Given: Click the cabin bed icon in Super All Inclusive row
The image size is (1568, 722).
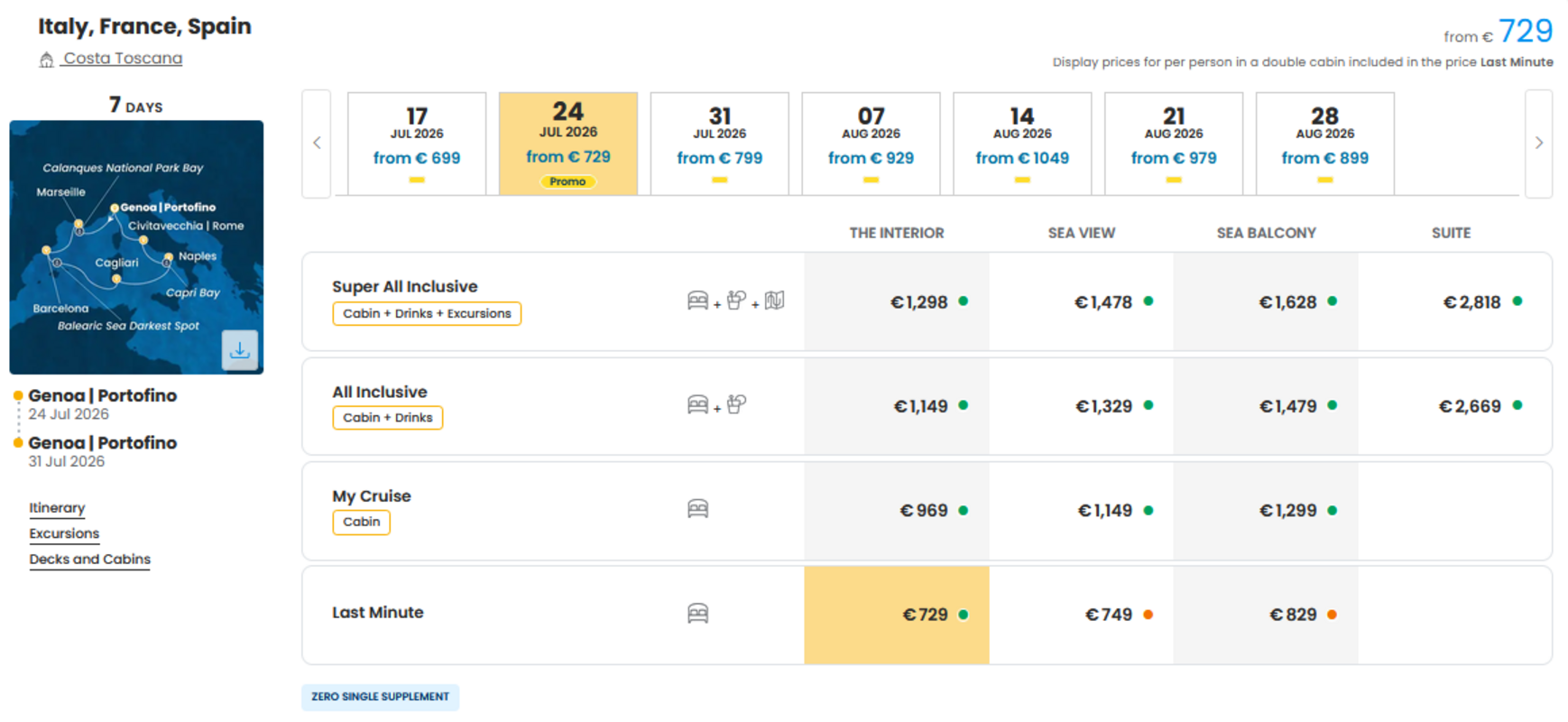Looking at the screenshot, I should [697, 301].
